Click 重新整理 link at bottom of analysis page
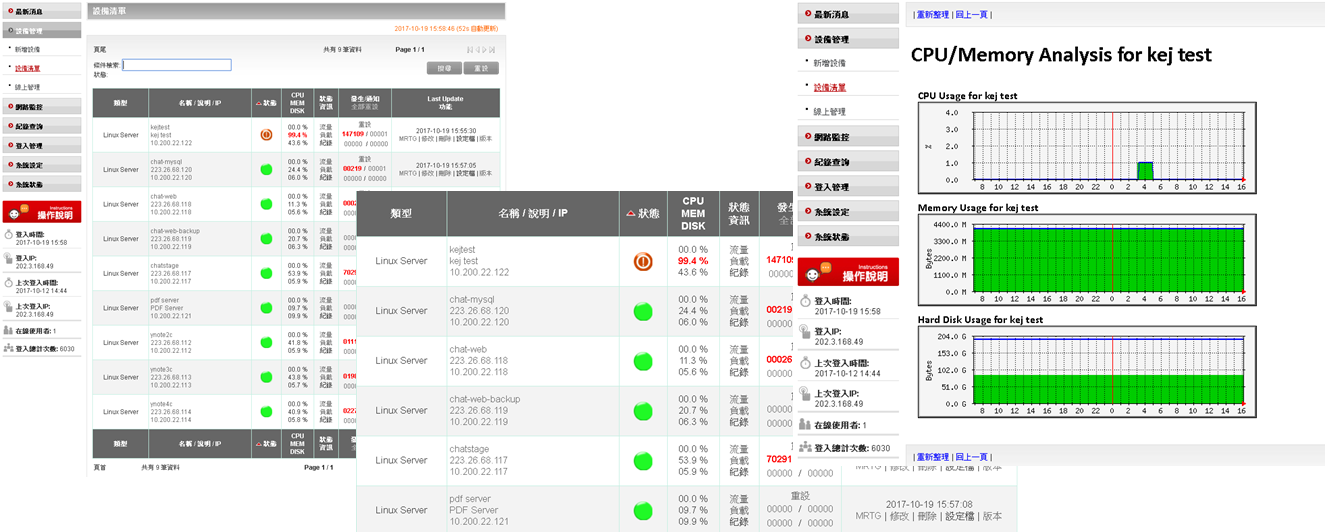1325x532 pixels. point(932,457)
